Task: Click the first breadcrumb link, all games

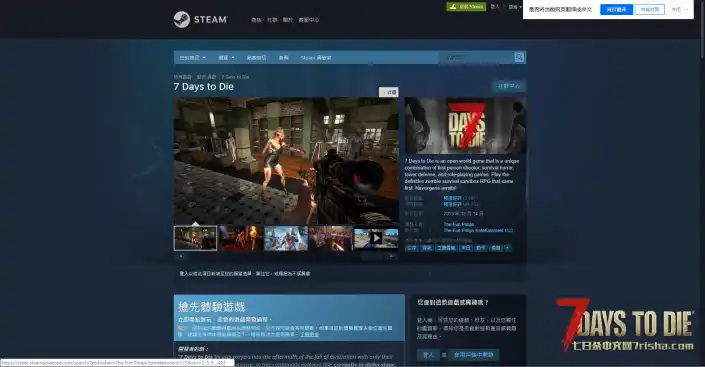Action: 183,77
